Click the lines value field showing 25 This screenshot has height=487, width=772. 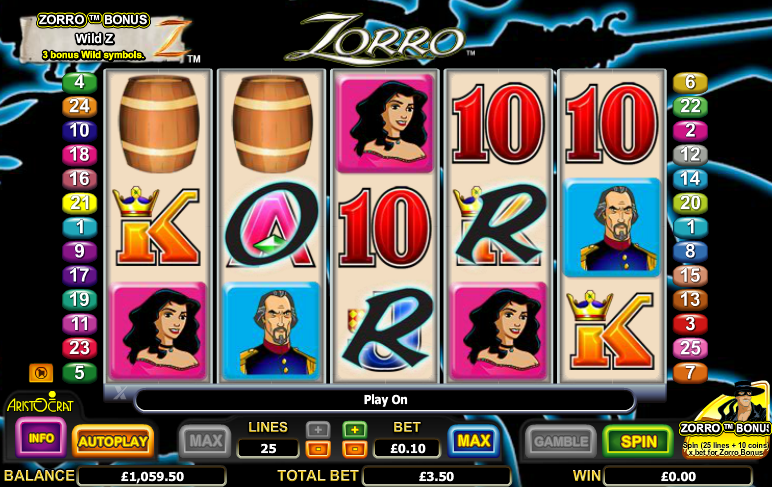point(268,449)
